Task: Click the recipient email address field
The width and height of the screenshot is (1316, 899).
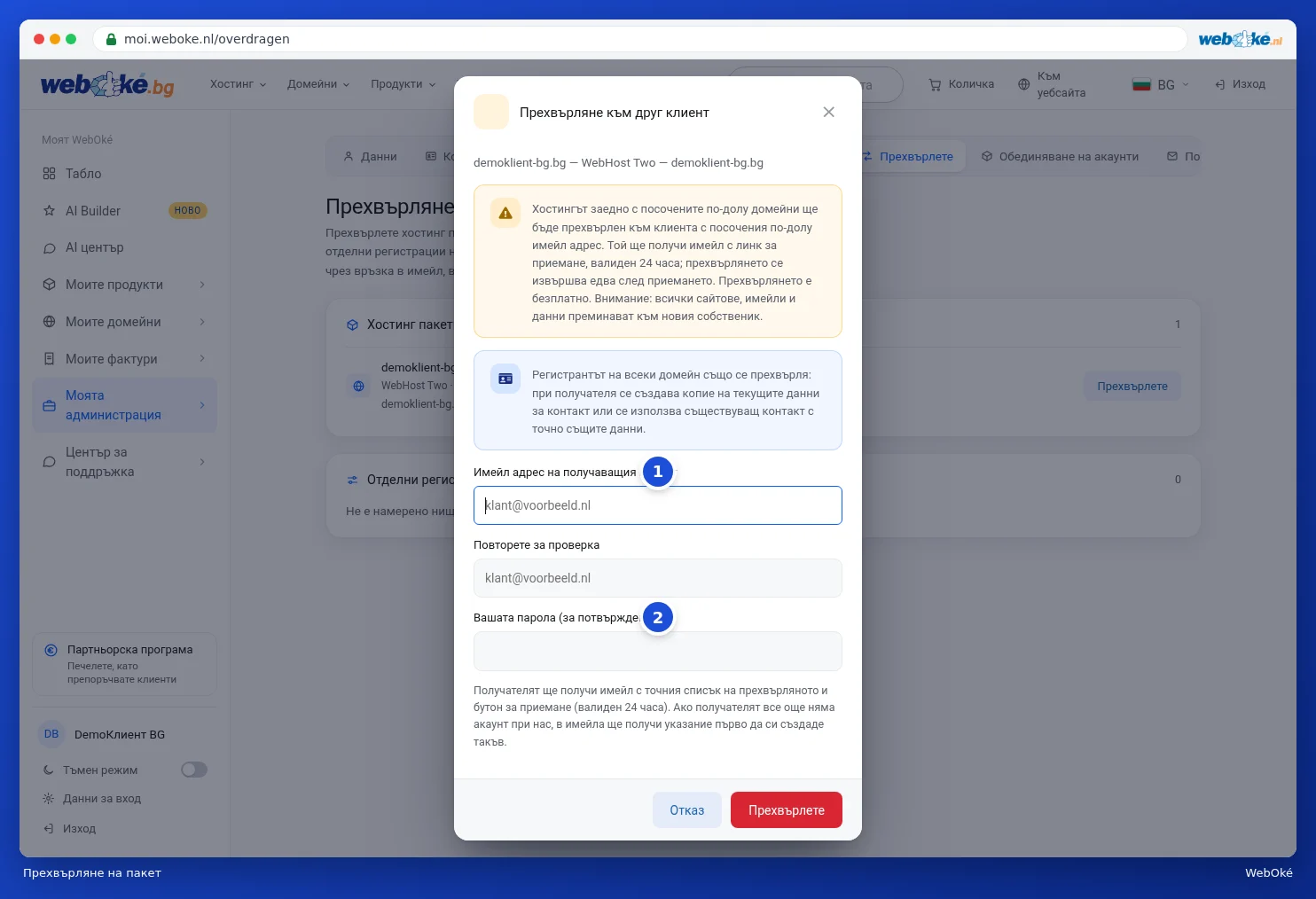Action: coord(657,505)
